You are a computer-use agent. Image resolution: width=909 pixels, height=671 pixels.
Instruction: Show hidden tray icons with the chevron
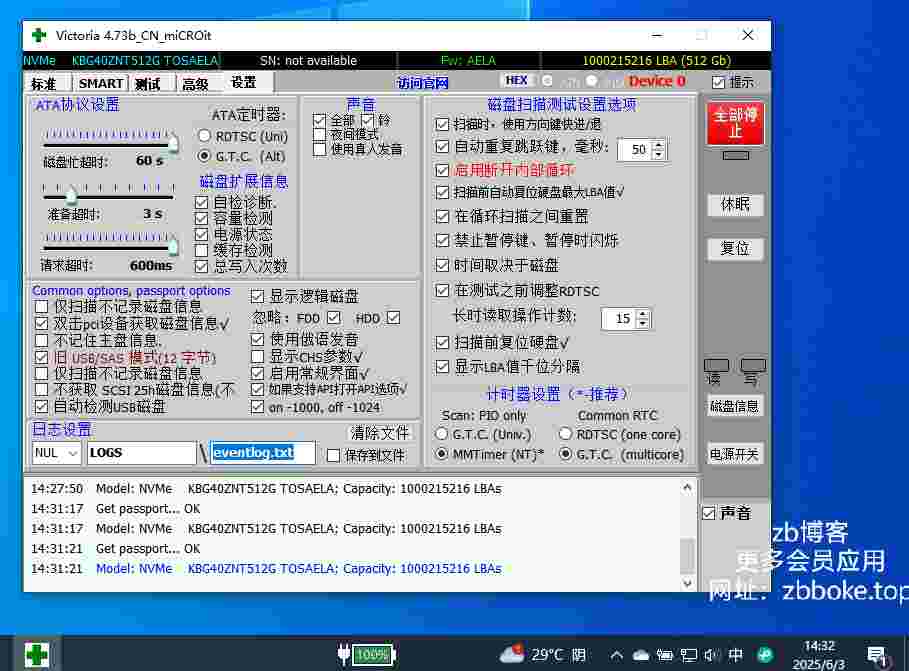point(616,655)
